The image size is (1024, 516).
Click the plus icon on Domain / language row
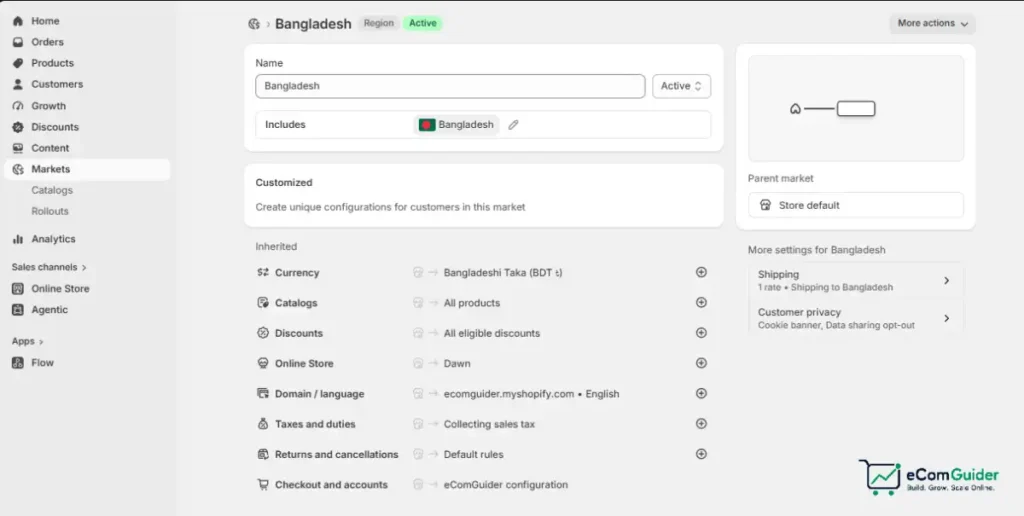pos(701,393)
